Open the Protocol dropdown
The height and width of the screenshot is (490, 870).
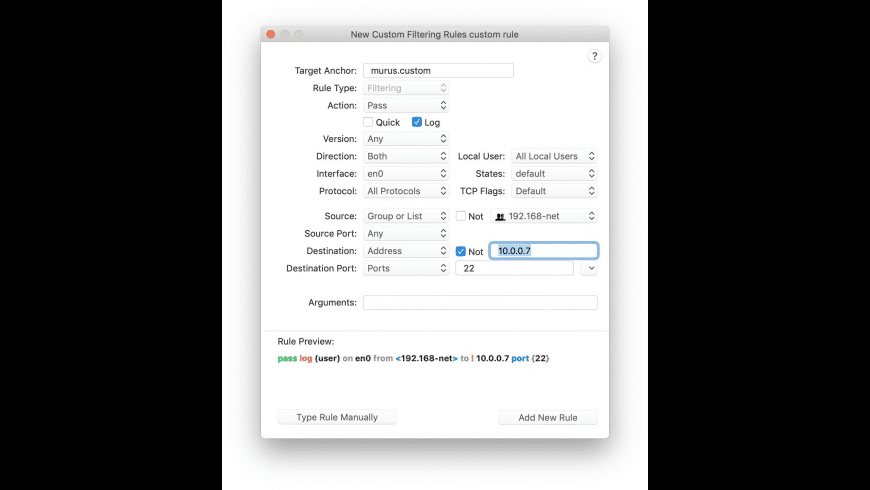[x=406, y=191]
